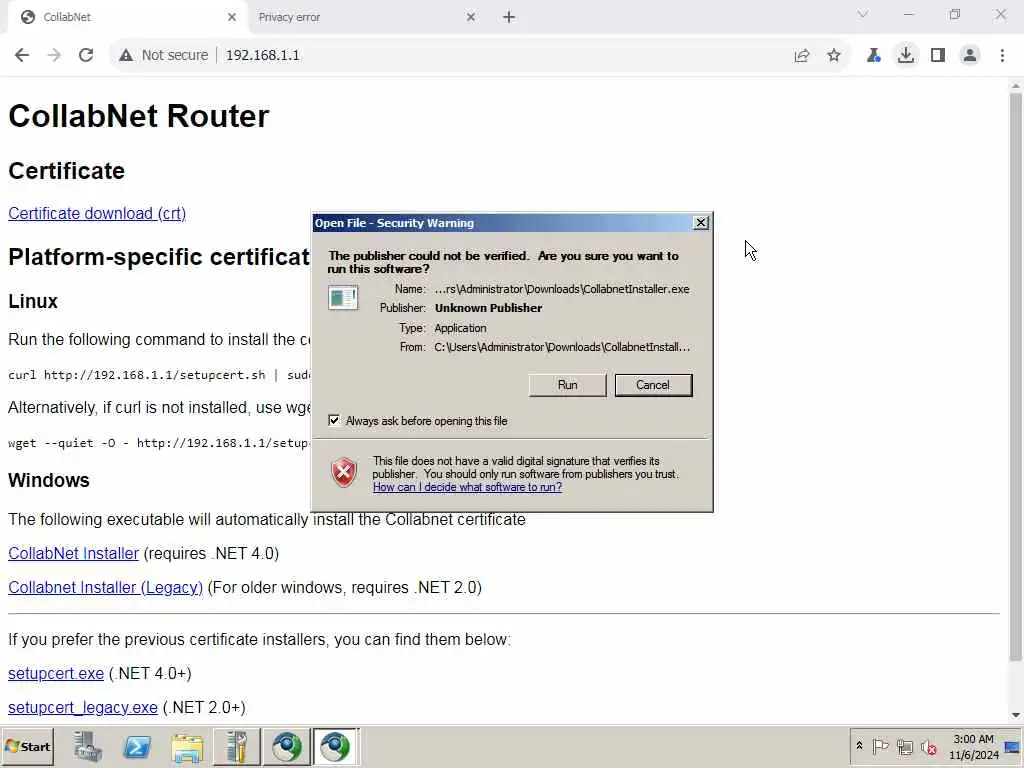Close the Privacy error tab

[471, 18]
